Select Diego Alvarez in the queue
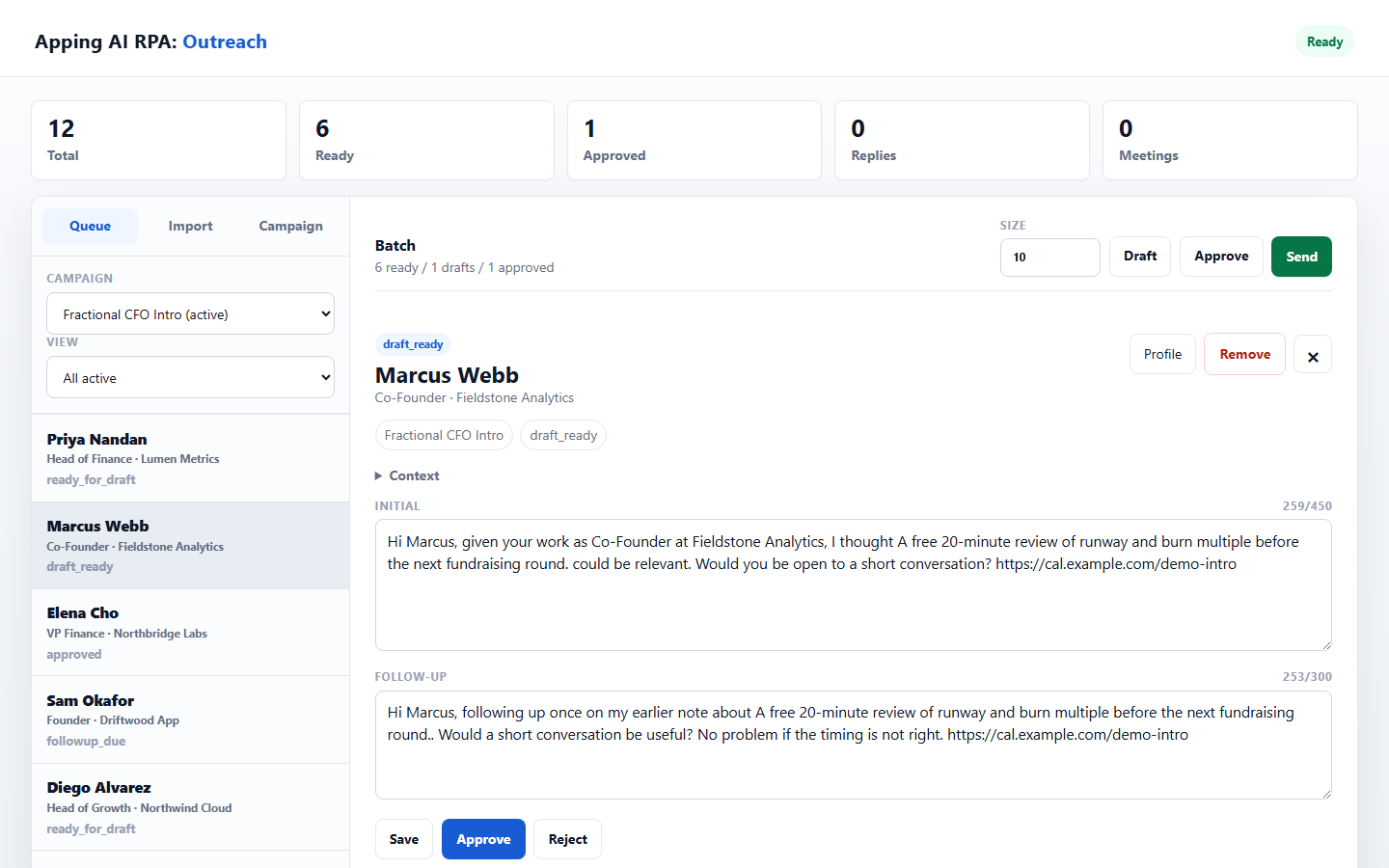 coord(190,807)
